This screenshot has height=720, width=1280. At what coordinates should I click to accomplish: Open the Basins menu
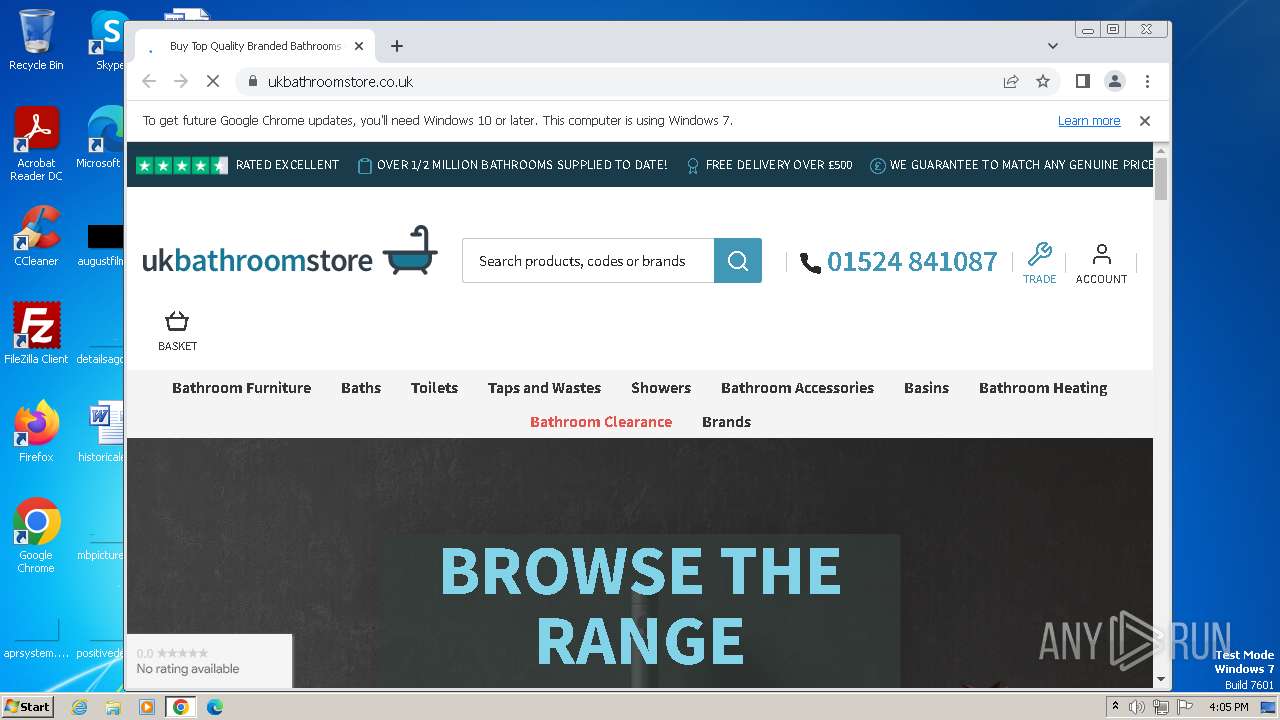coord(926,388)
